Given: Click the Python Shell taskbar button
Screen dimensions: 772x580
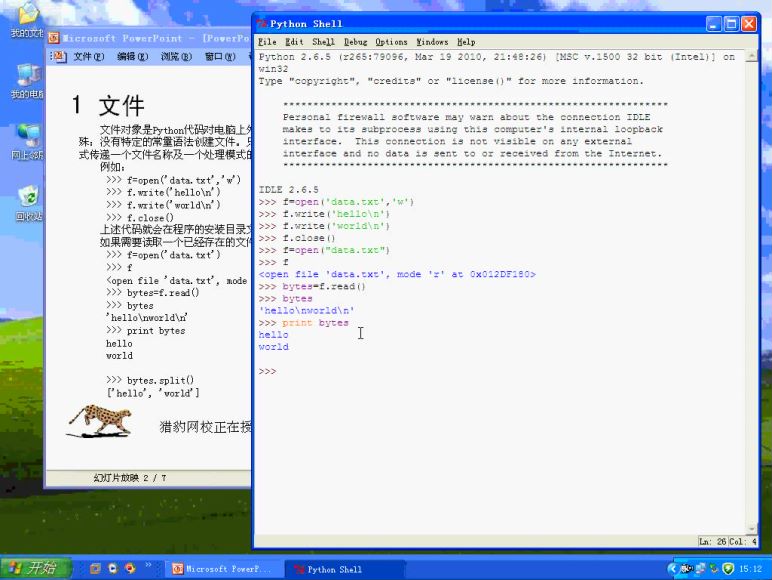Looking at the screenshot, I should coord(345,569).
